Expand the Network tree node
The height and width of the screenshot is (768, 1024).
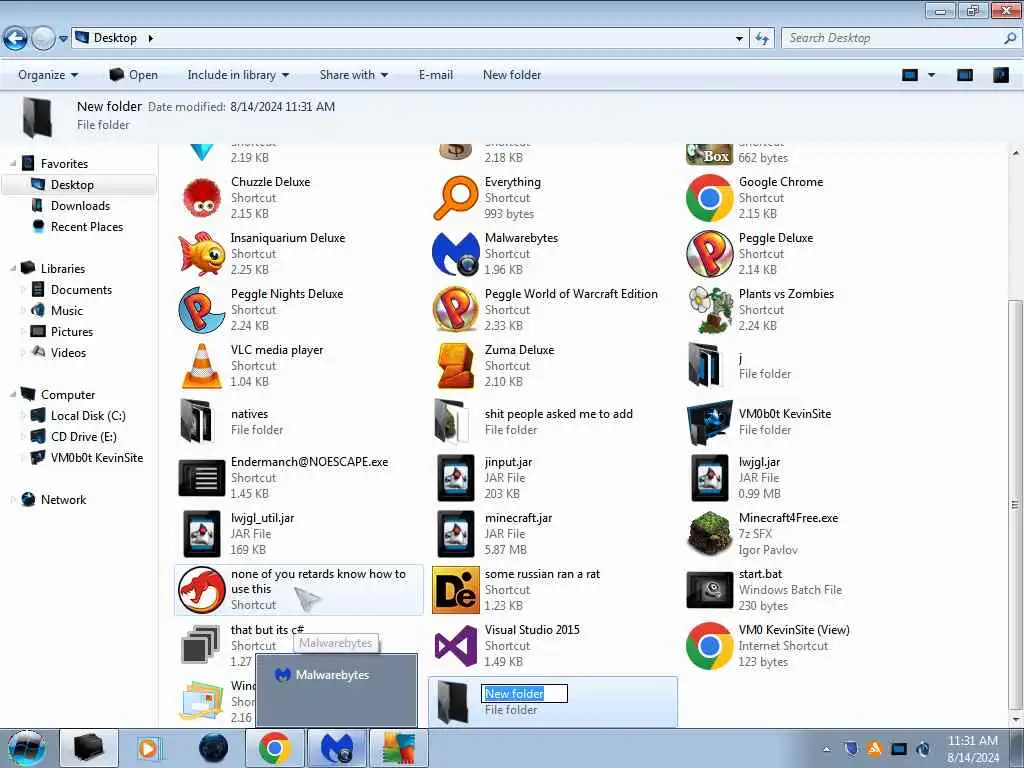13,500
